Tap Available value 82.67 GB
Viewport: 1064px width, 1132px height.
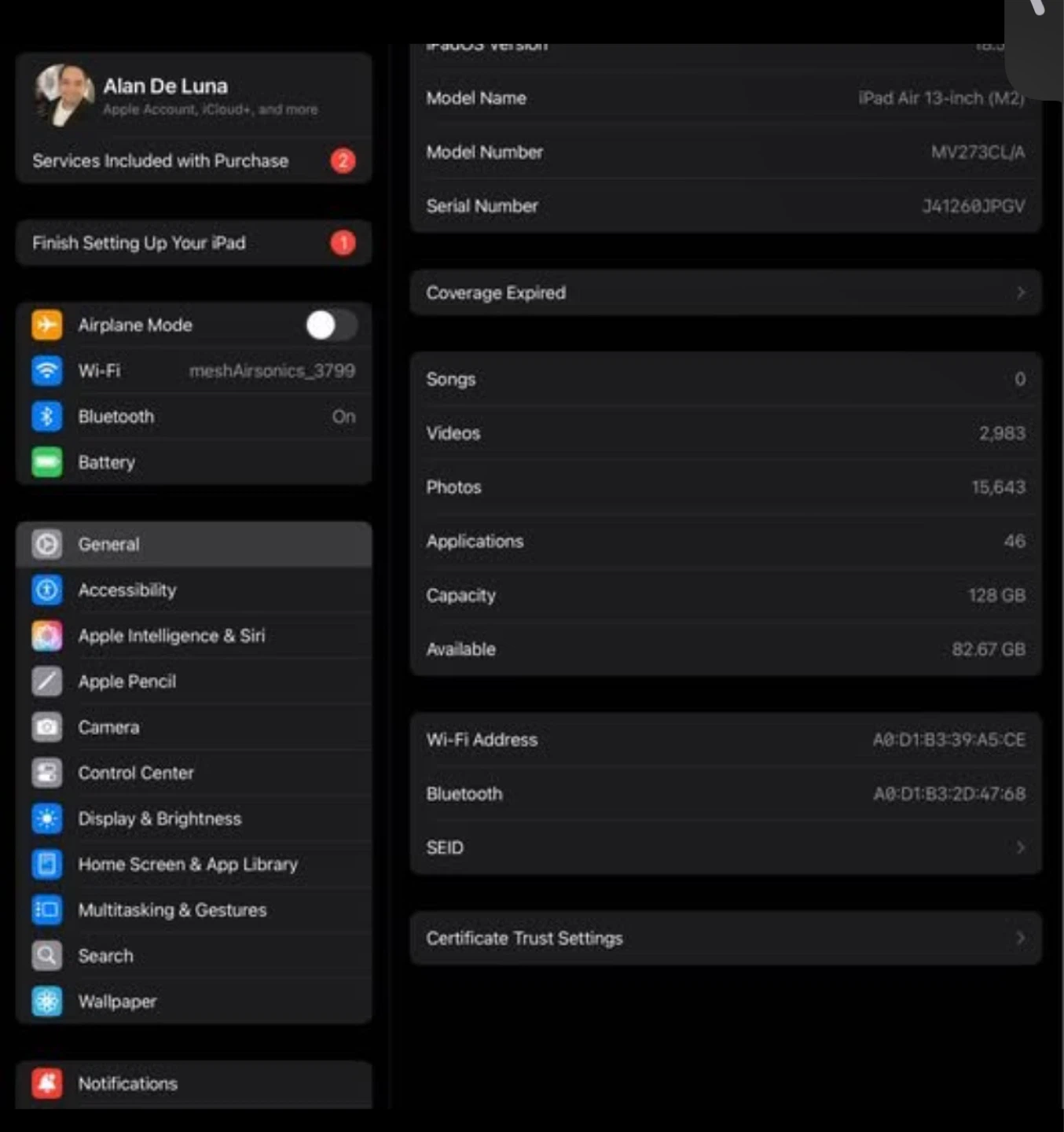[x=989, y=649]
